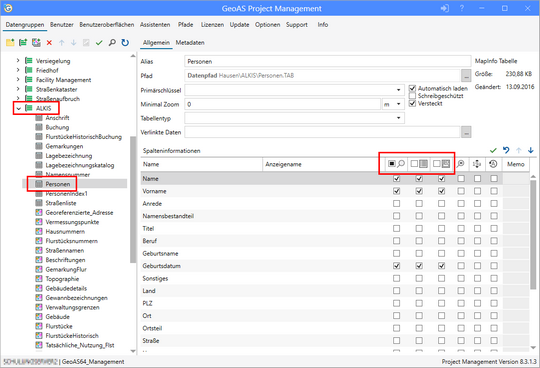Click tree scrollbar down arrow
The width and height of the screenshot is (540, 368).
(133, 351)
